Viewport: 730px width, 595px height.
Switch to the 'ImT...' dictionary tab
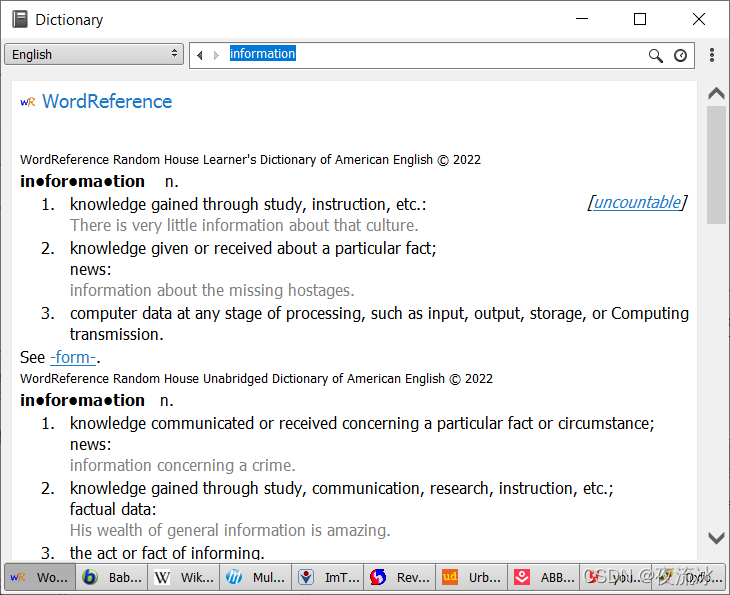[328, 578]
